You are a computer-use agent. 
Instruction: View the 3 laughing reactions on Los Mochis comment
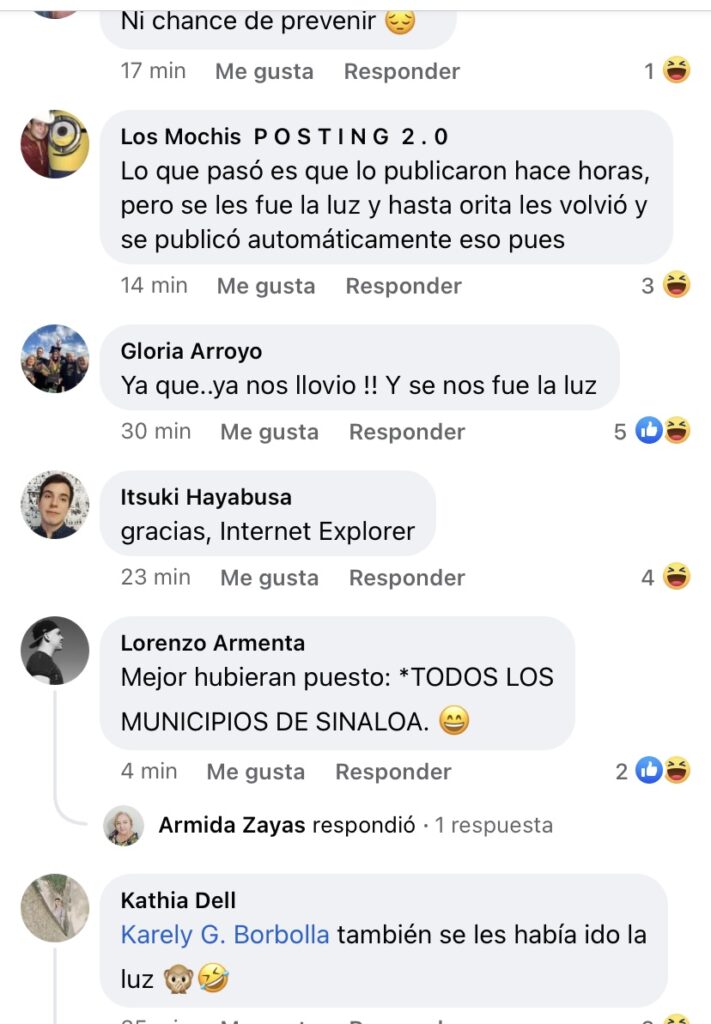point(666,285)
